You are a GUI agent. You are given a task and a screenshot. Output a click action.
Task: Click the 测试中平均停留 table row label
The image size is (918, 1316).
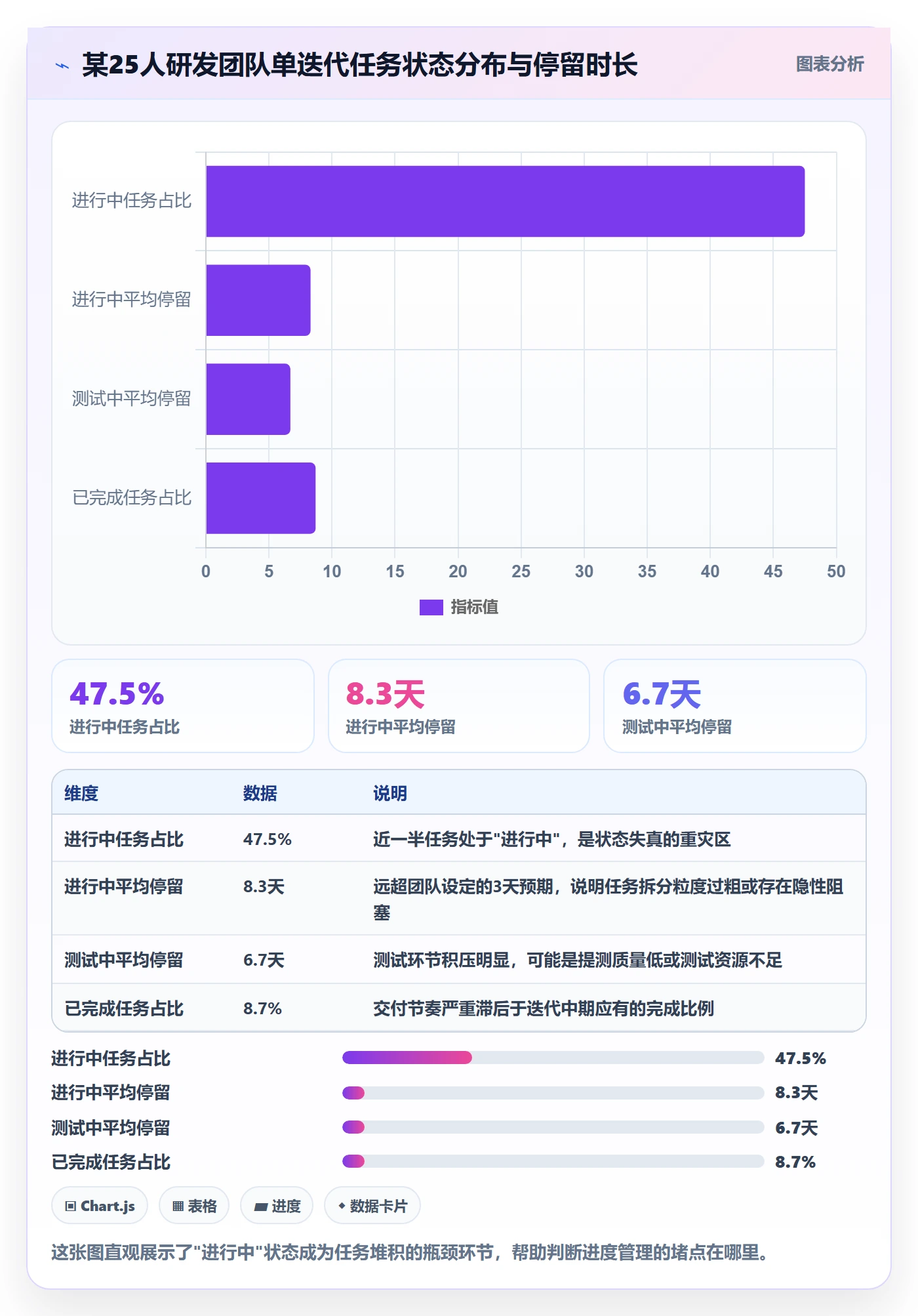124,960
